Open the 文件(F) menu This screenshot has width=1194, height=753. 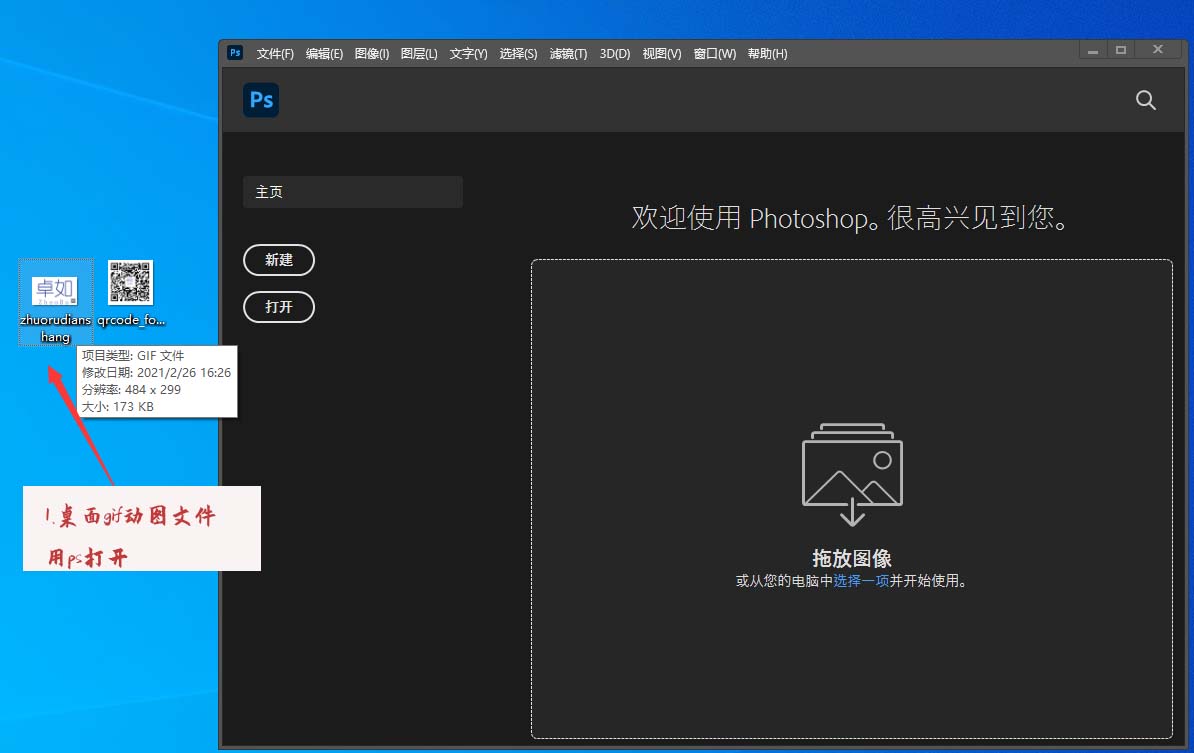(275, 53)
